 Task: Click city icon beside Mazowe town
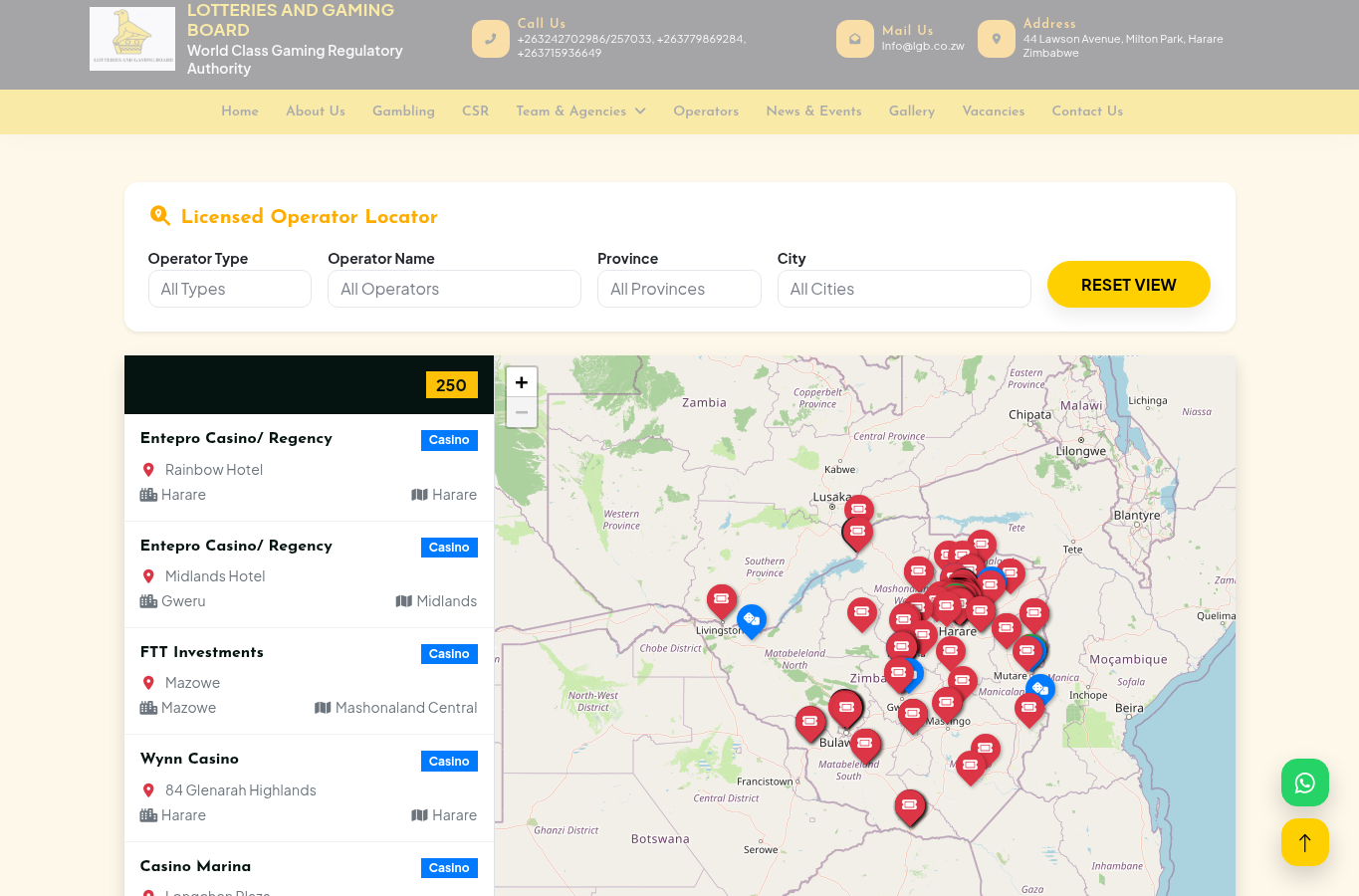pos(148,708)
